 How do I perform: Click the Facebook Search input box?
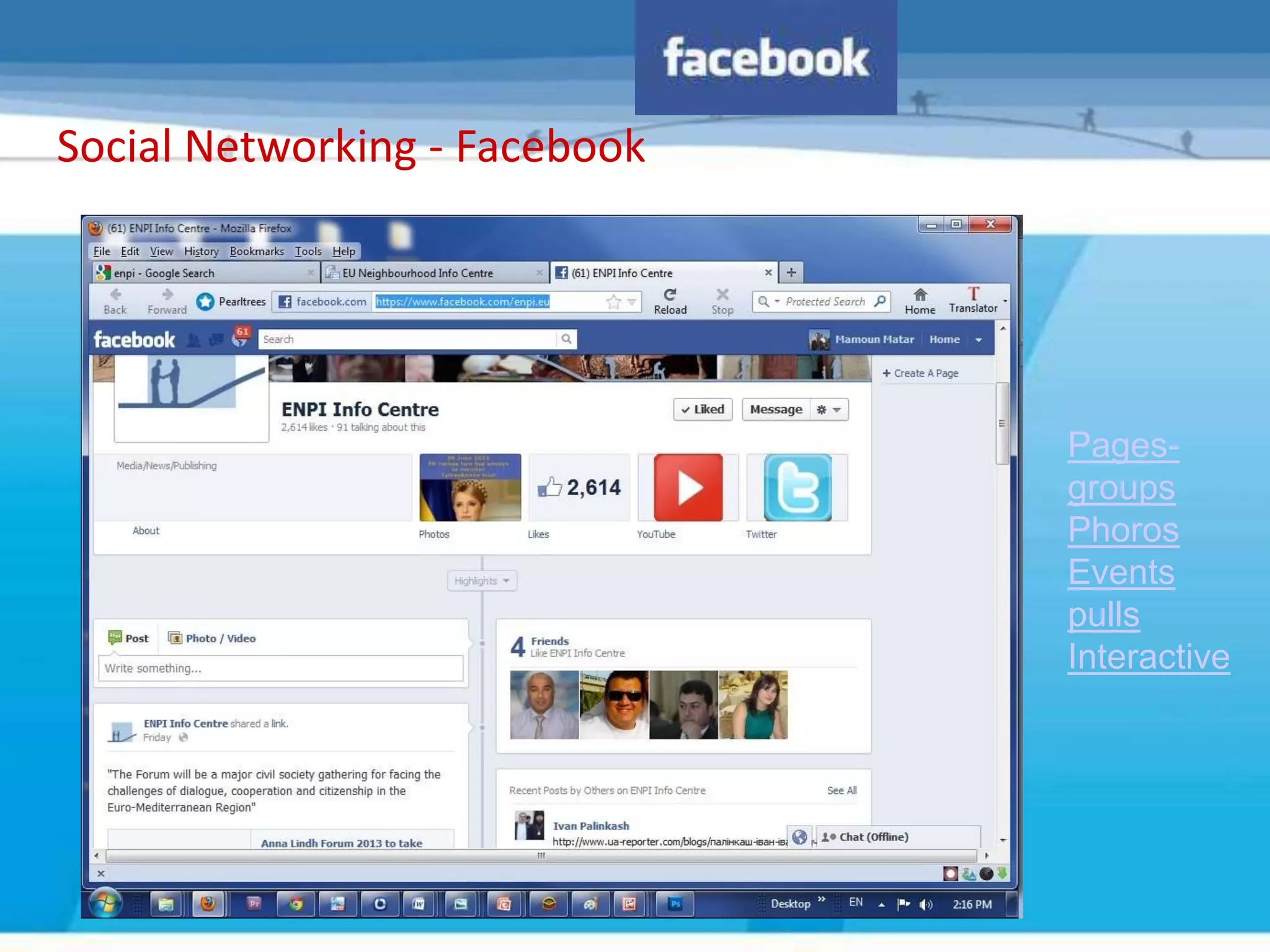pos(407,339)
